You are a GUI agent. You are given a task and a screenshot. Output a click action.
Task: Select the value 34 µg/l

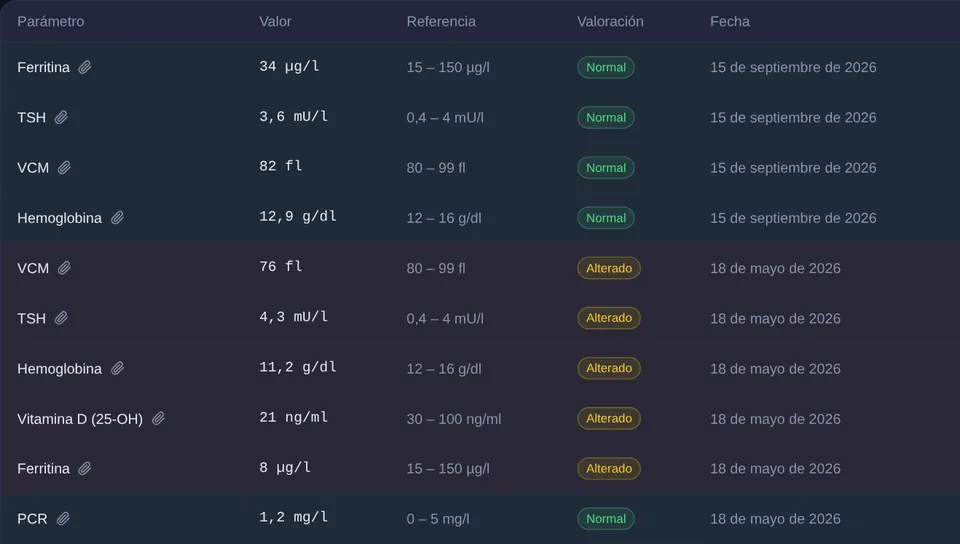pyautogui.click(x=289, y=67)
